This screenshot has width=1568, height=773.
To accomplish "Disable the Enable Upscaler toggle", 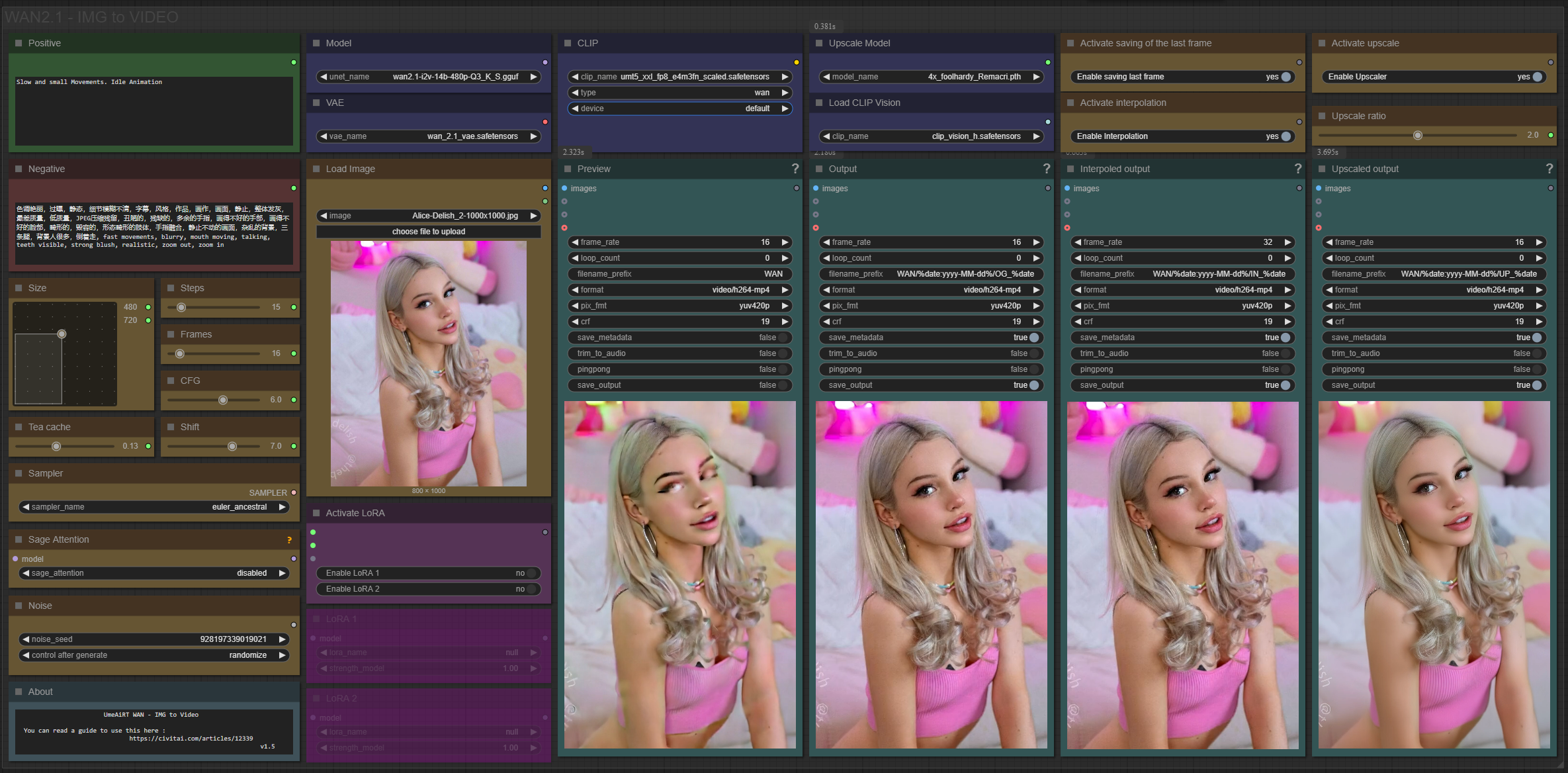I will pyautogui.click(x=1537, y=77).
